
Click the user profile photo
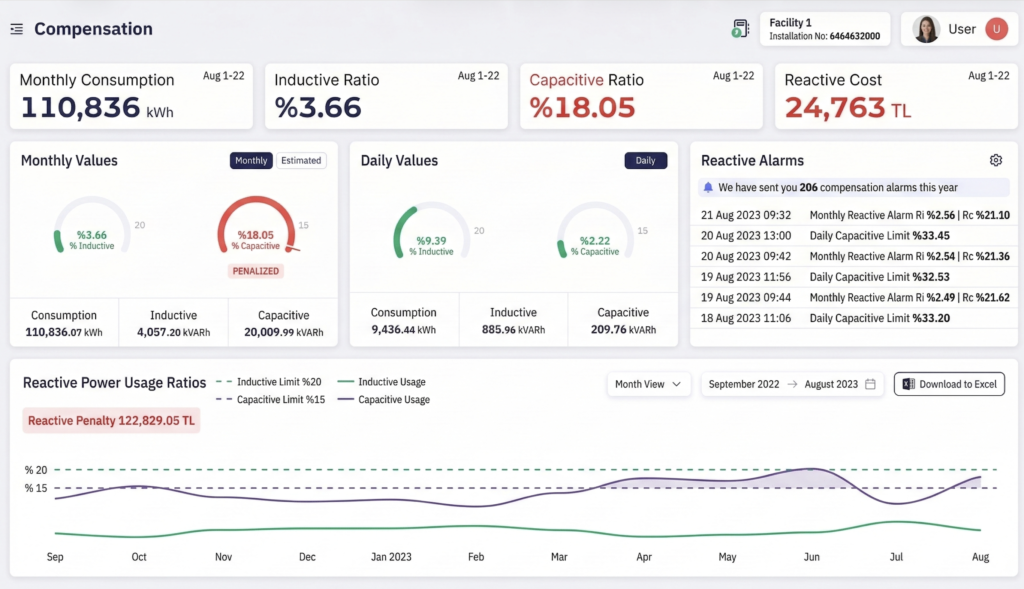(925, 29)
